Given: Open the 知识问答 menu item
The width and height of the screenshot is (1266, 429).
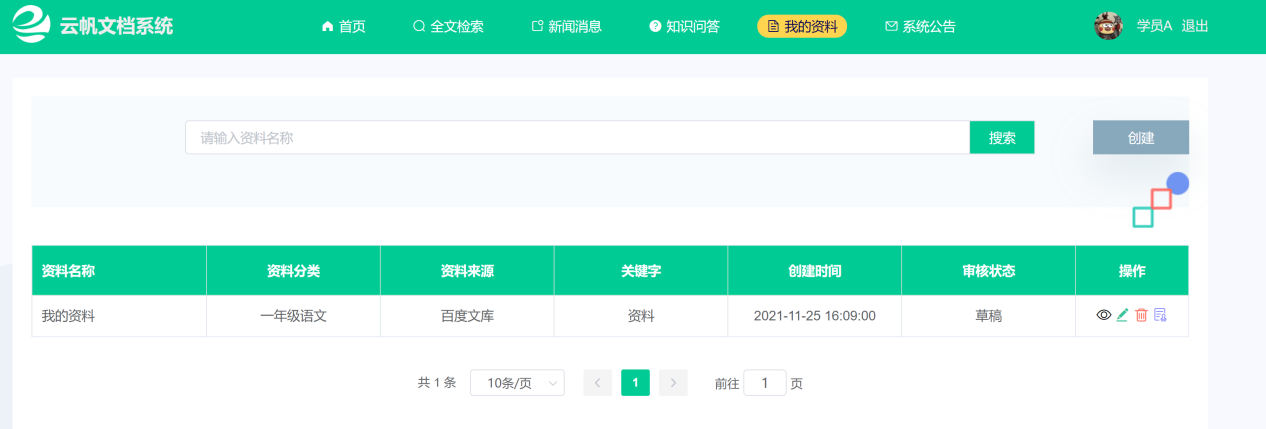Looking at the screenshot, I should (x=684, y=27).
